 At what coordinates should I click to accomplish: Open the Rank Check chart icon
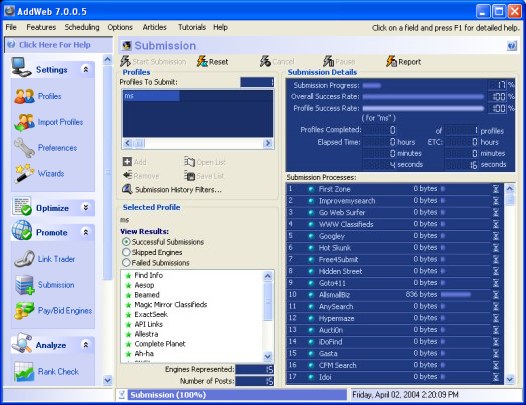click(24, 371)
